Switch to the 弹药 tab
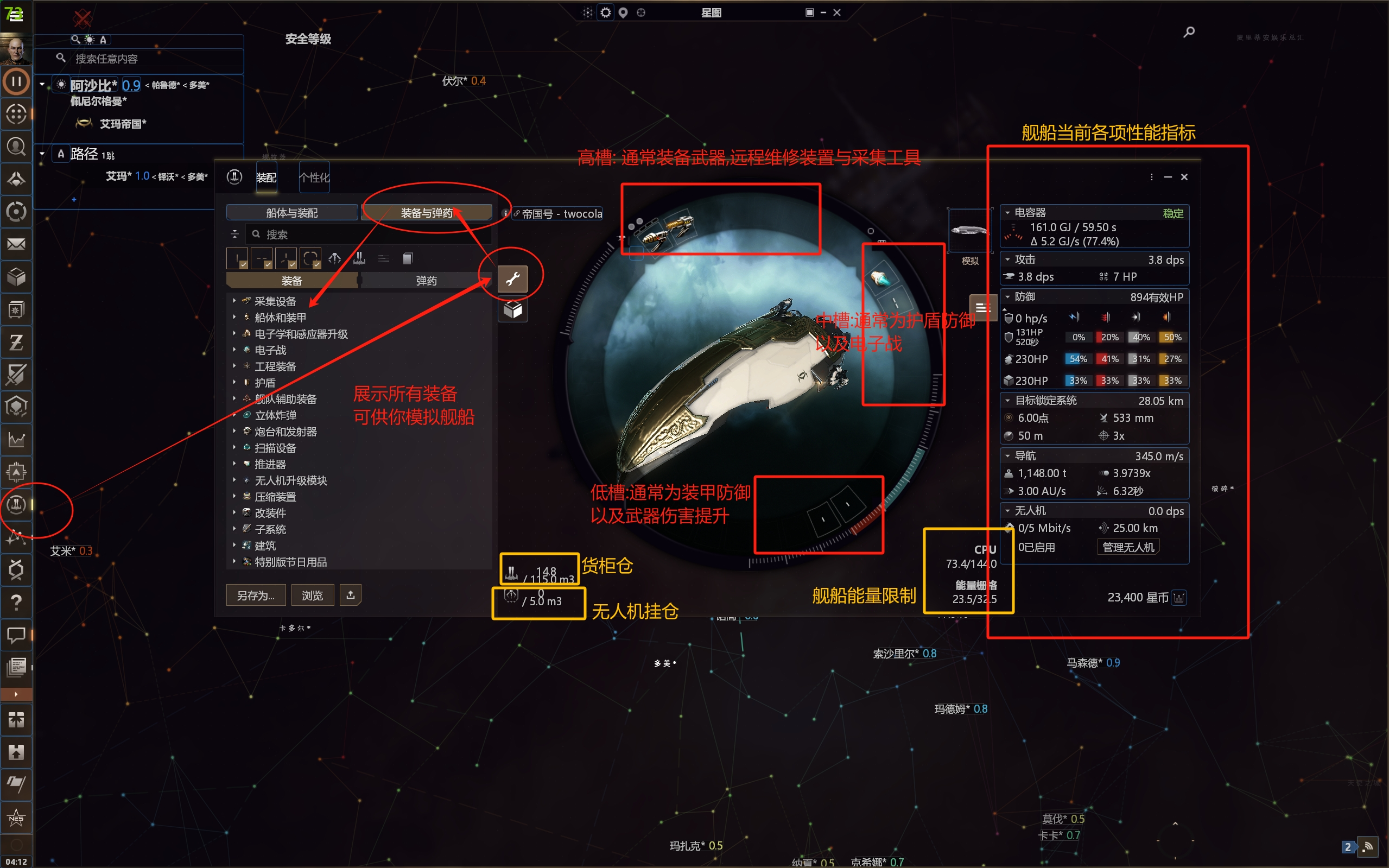This screenshot has width=1389, height=868. pyautogui.click(x=426, y=280)
